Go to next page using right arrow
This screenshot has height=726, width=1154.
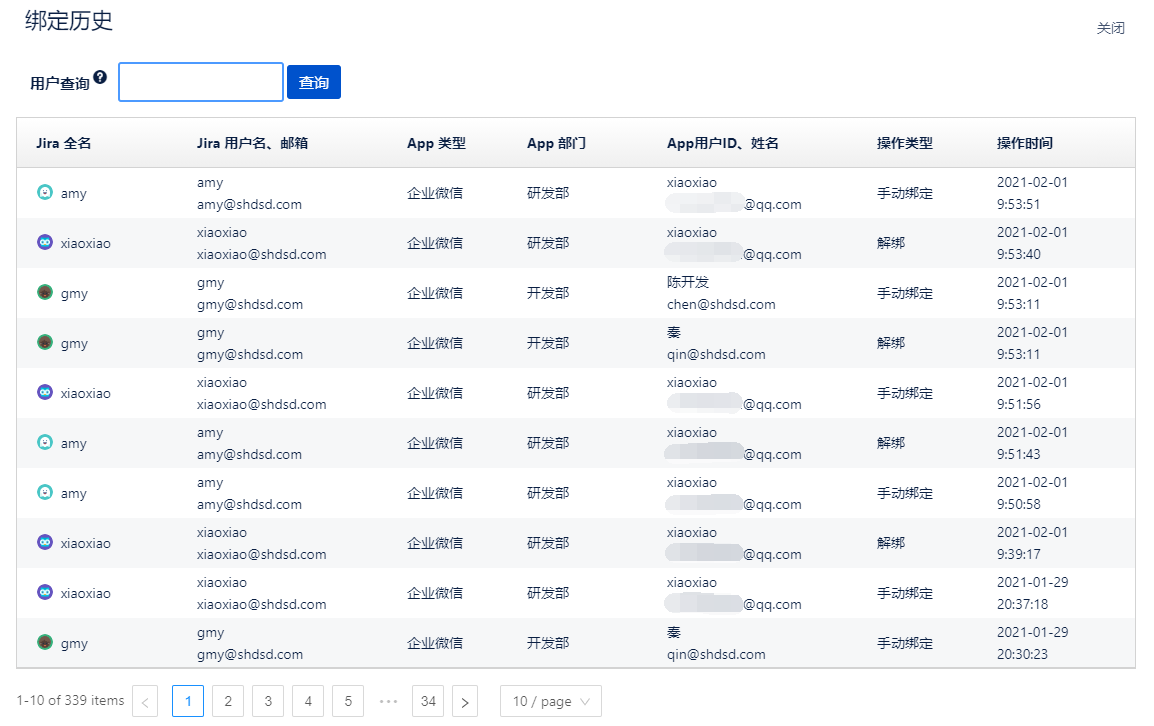464,702
